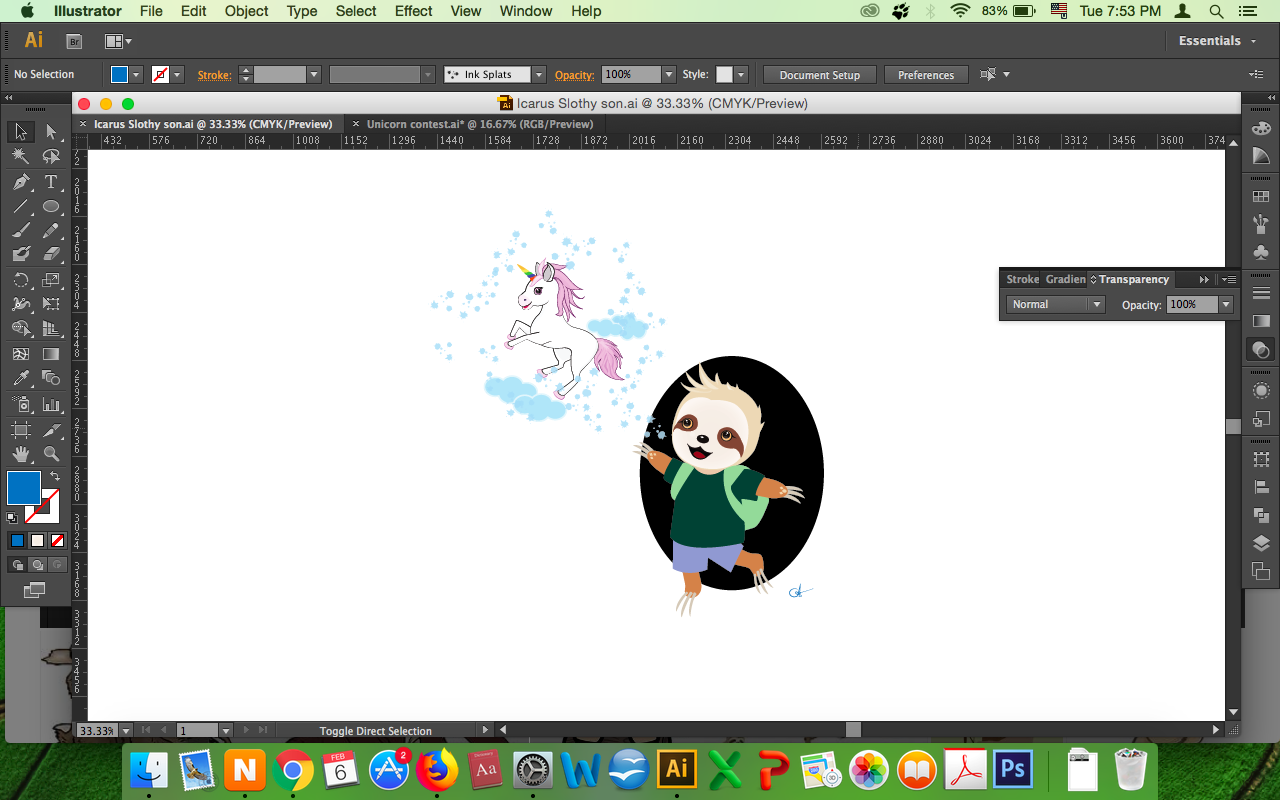Viewport: 1280px width, 800px height.
Task: Select the Blend tool
Action: coord(51,378)
